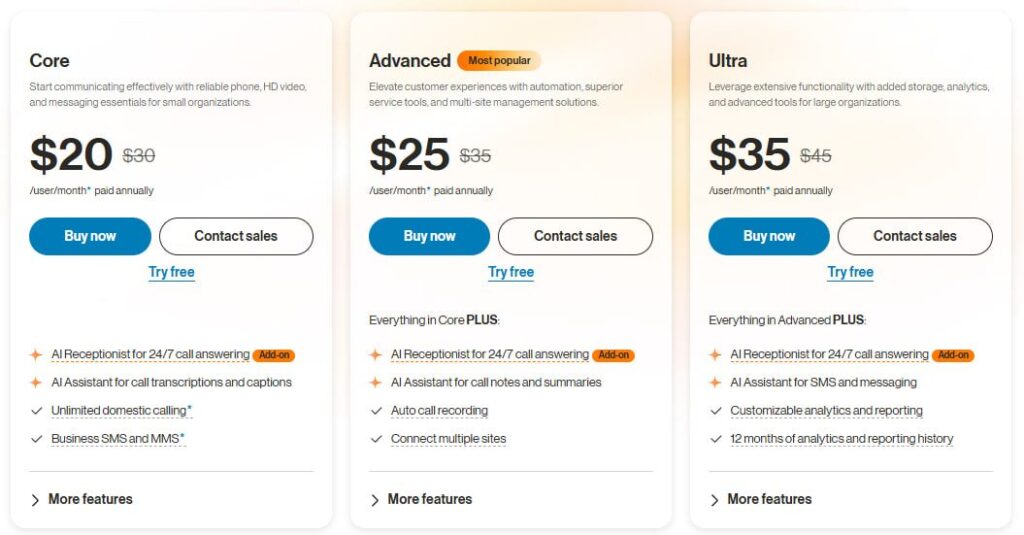Click the sparkle icon next to SMS and messaging
The image size is (1024, 535).
[x=715, y=383]
